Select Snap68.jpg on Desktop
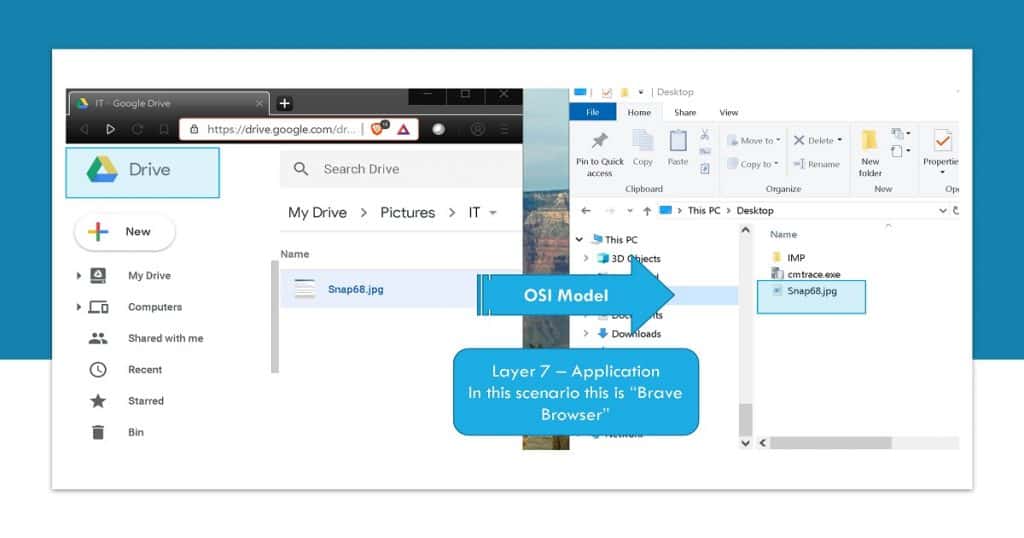 click(x=811, y=291)
